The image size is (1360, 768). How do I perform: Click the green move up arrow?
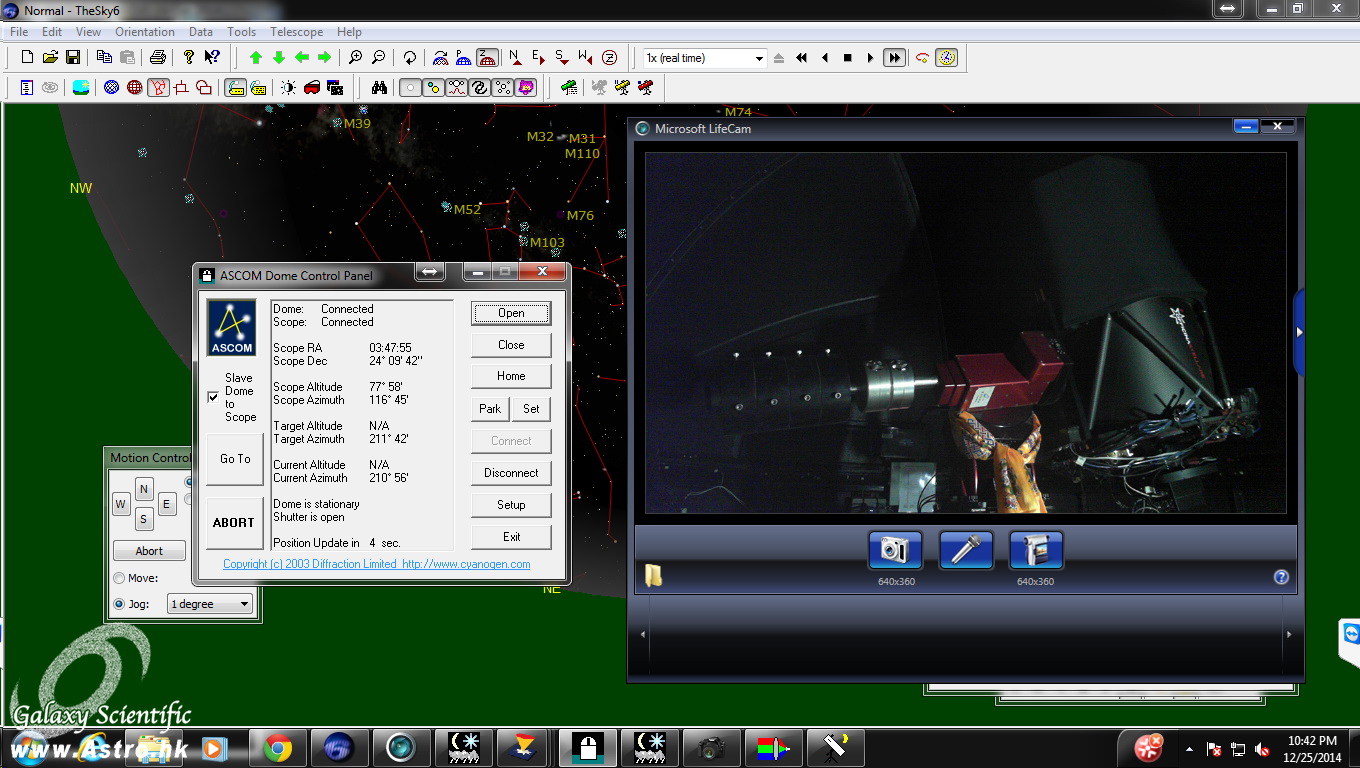[256, 58]
